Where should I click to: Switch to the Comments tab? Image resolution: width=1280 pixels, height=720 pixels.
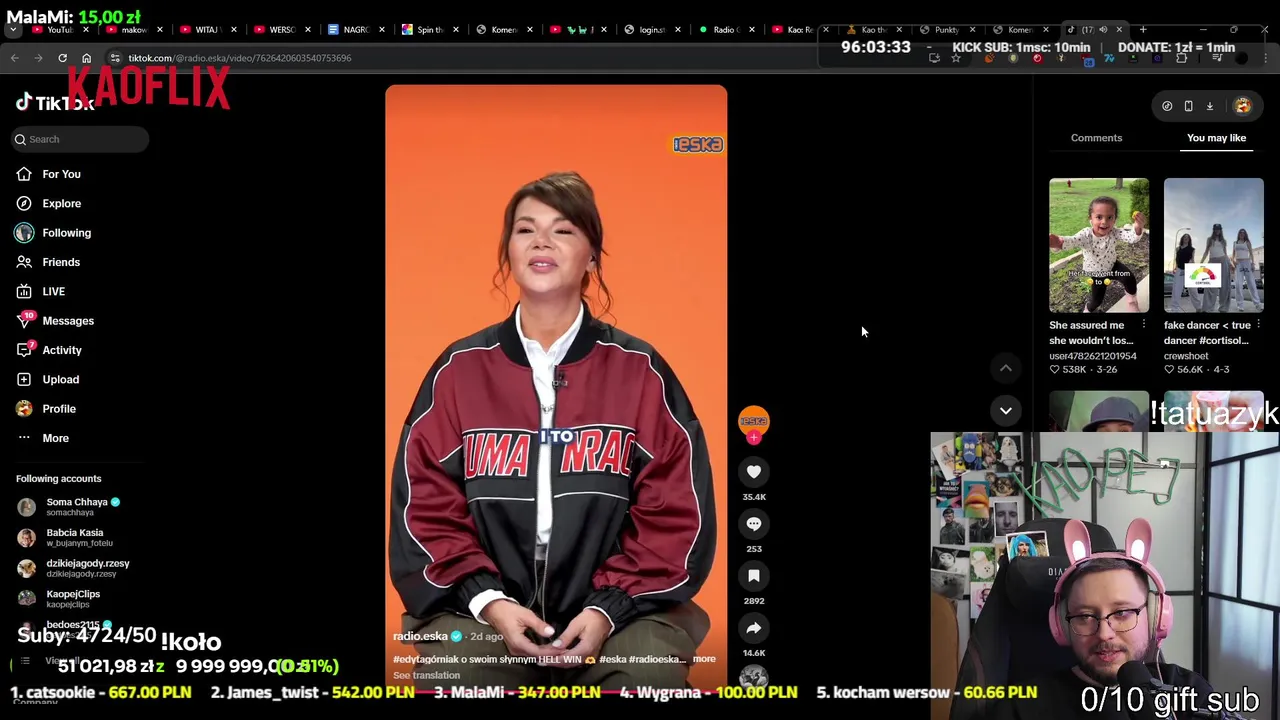(1096, 138)
